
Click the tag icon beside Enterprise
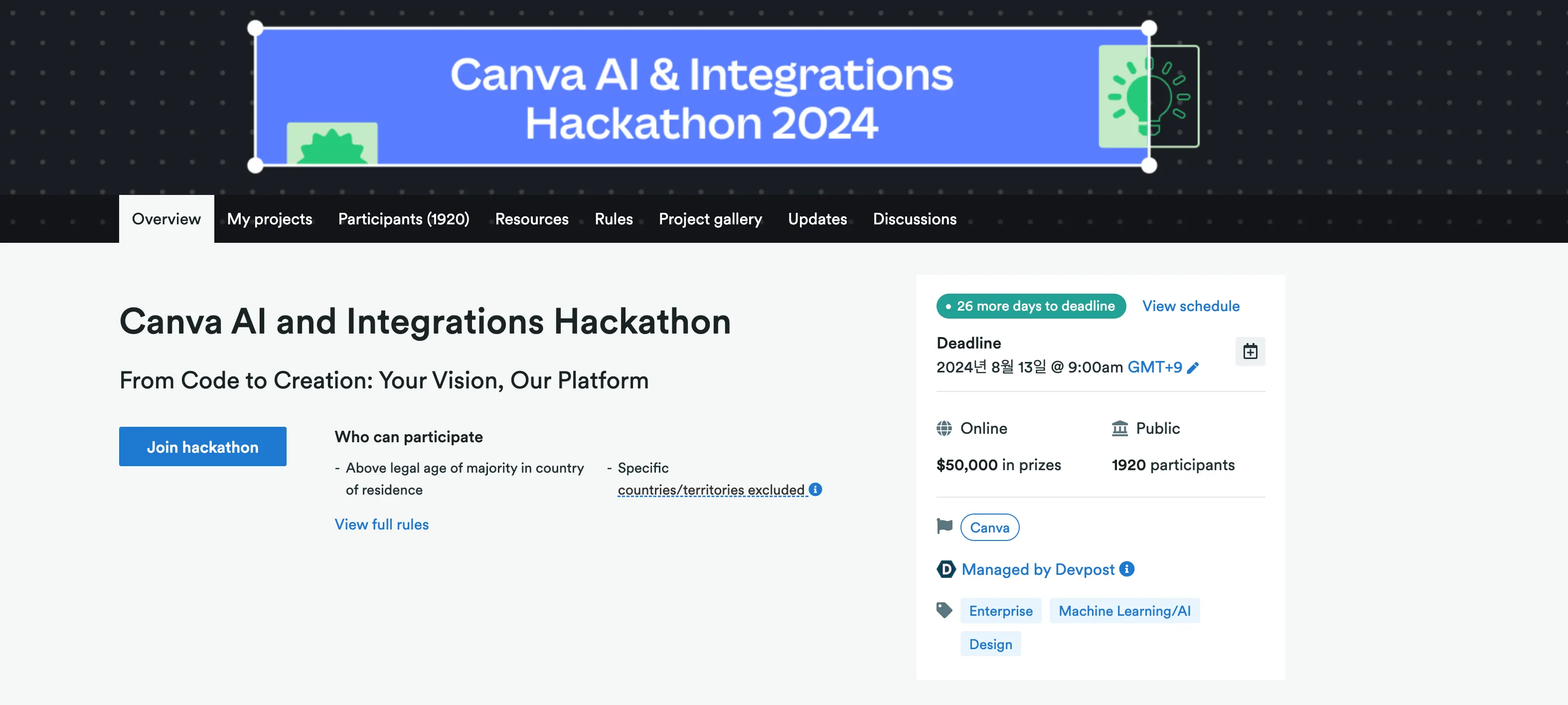[944, 610]
